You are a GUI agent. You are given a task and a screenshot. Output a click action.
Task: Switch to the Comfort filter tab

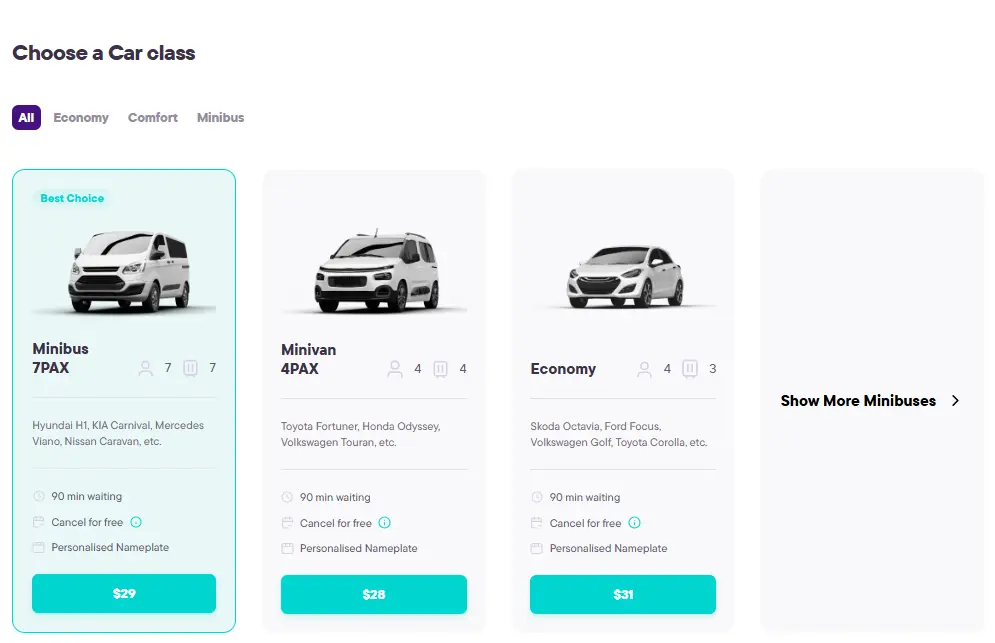tap(152, 117)
